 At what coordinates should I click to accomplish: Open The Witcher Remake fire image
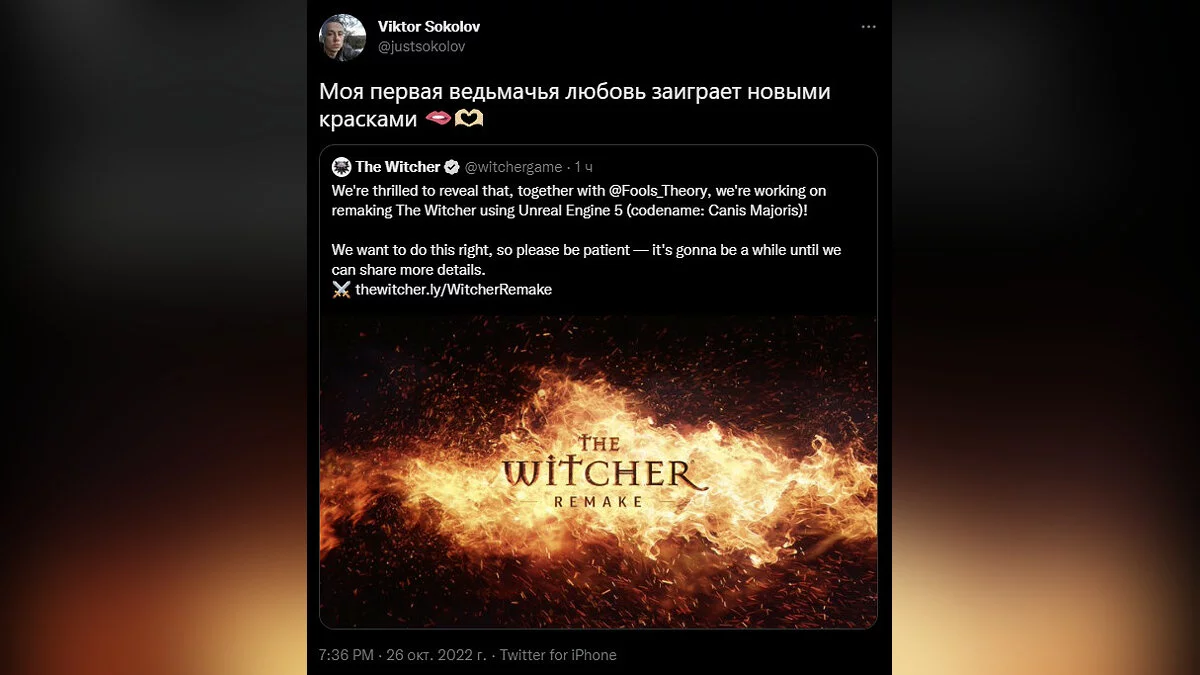598,472
